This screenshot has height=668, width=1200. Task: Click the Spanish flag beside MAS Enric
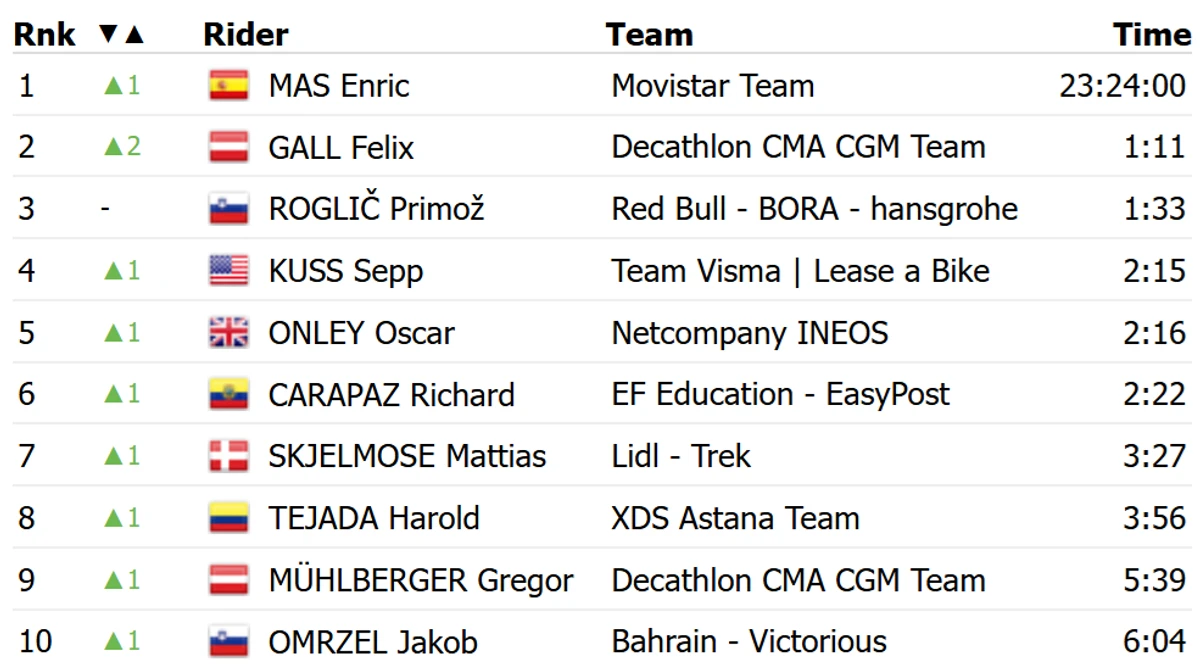click(229, 85)
